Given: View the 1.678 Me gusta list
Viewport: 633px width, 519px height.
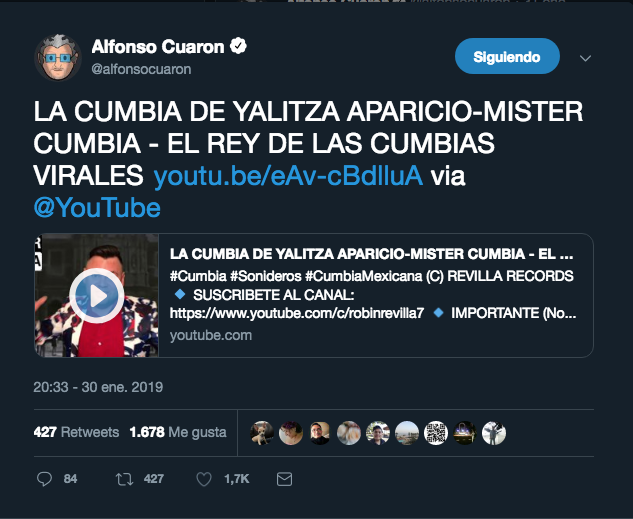Looking at the screenshot, I should click(178, 432).
